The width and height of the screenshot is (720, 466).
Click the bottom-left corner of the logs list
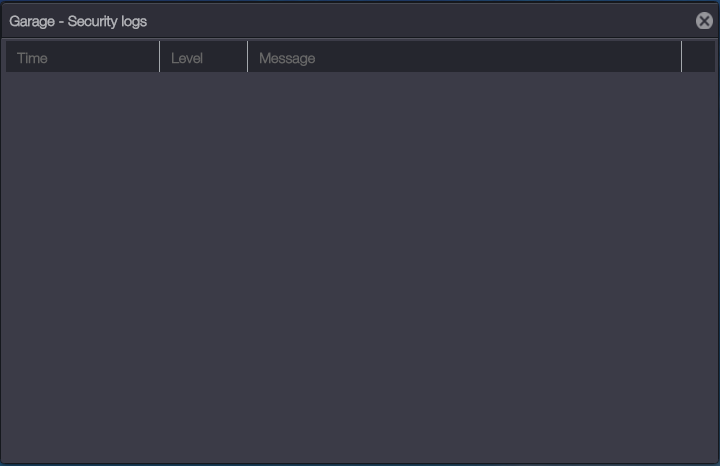(x=12, y=454)
